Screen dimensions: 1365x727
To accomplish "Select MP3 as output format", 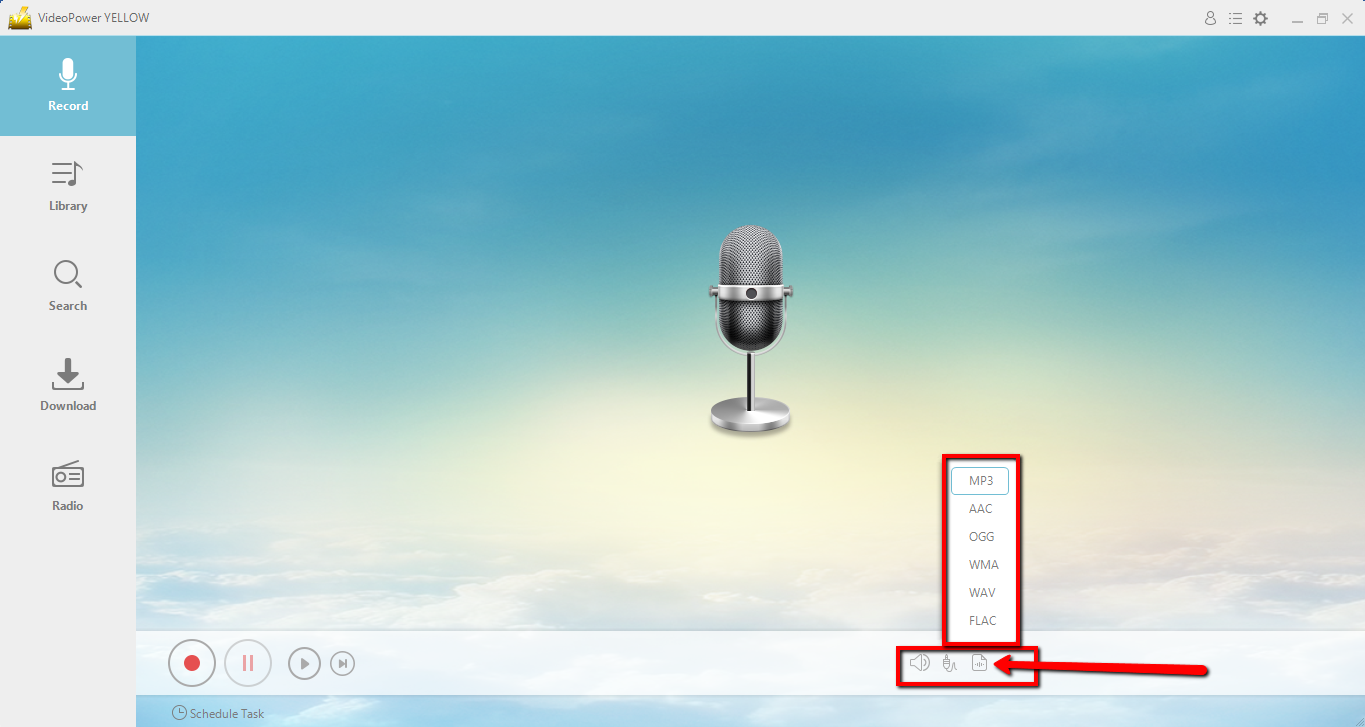I will click(980, 480).
